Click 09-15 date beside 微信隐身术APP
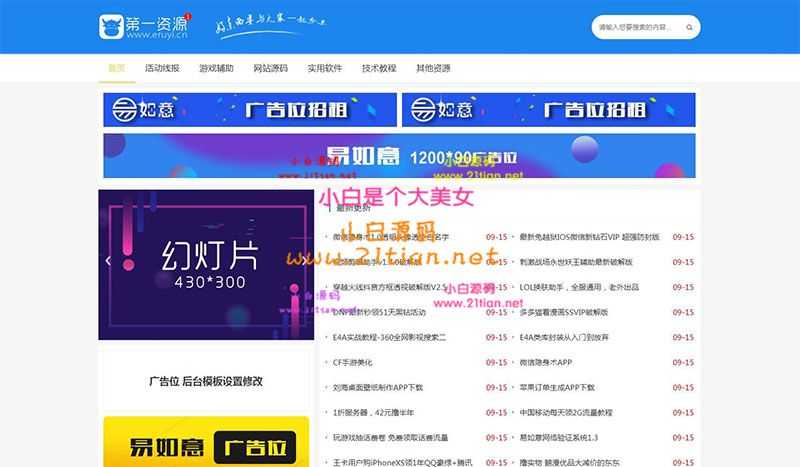 tap(683, 362)
